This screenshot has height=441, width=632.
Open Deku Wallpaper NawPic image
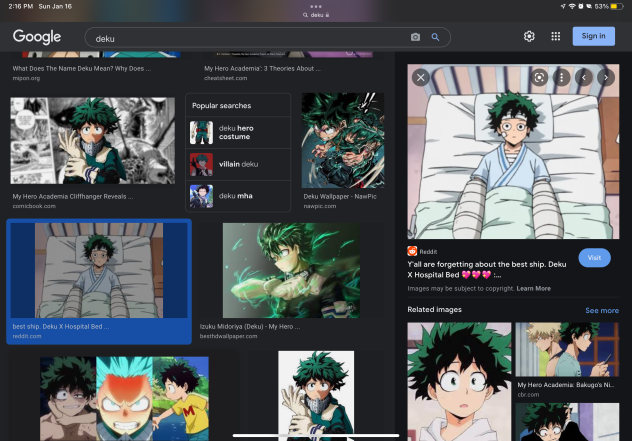(343, 140)
